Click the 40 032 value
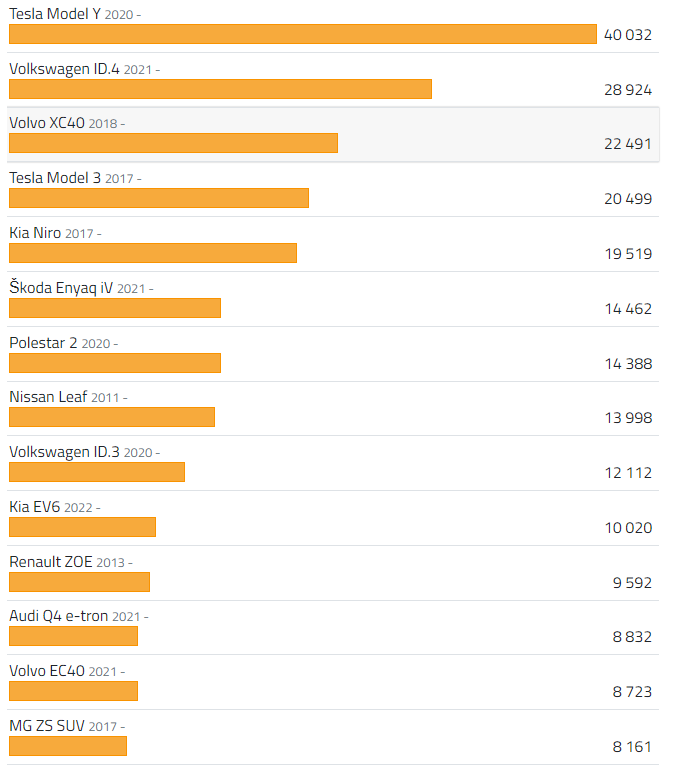Image resolution: width=676 pixels, height=771 pixels. point(628,35)
